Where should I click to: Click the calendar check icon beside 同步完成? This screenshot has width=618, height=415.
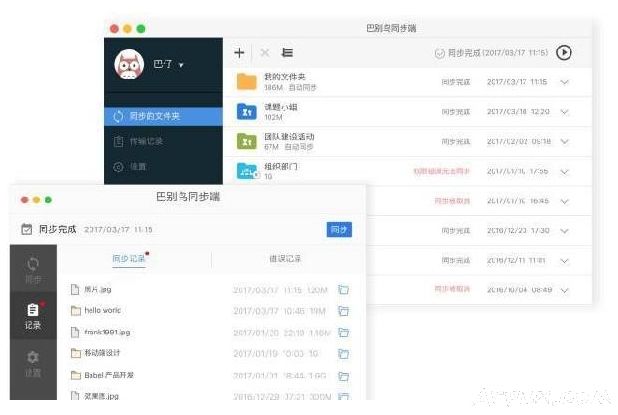[26, 229]
